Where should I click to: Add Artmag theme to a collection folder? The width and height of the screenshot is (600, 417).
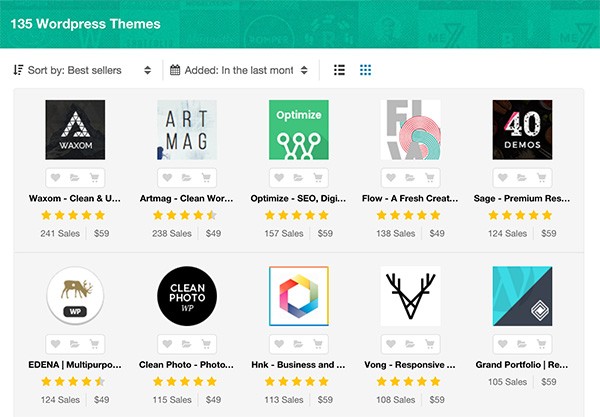(x=186, y=178)
